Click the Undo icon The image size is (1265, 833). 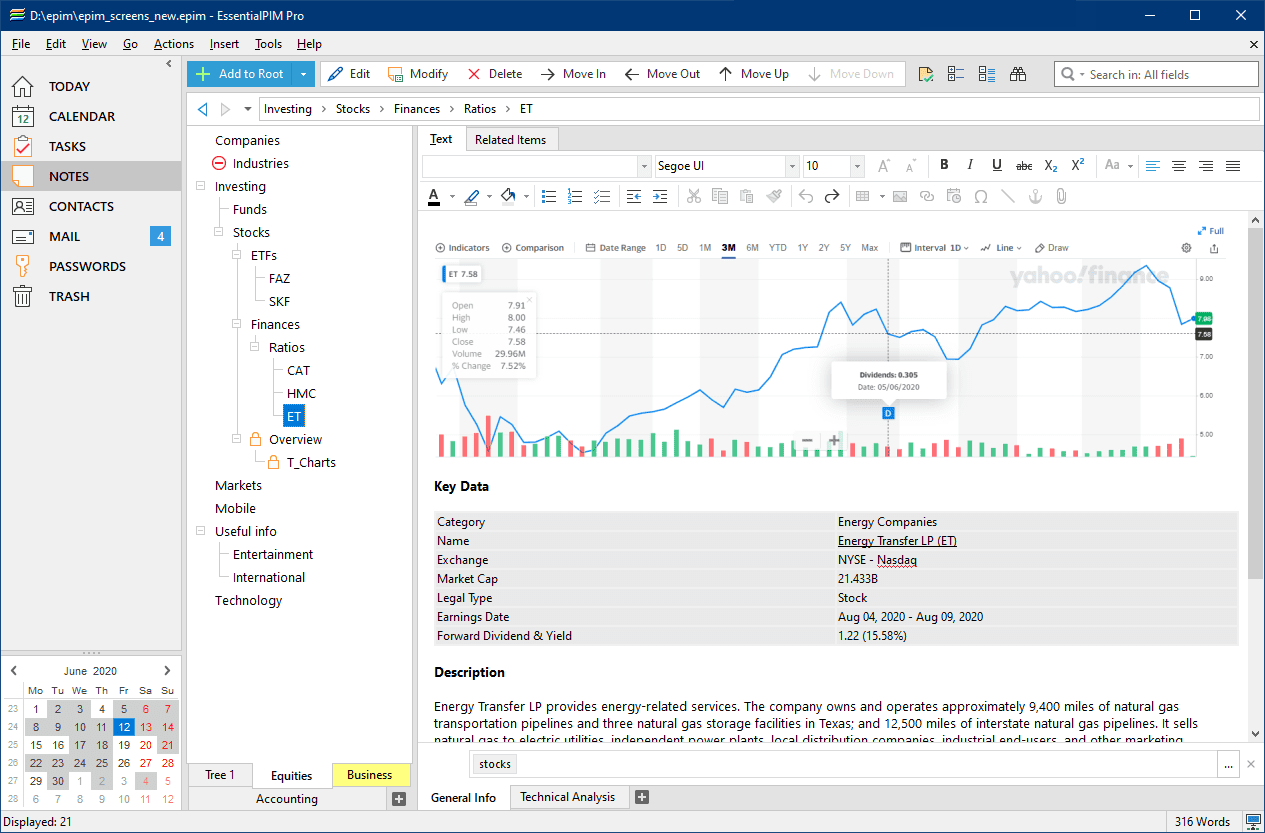click(x=806, y=197)
